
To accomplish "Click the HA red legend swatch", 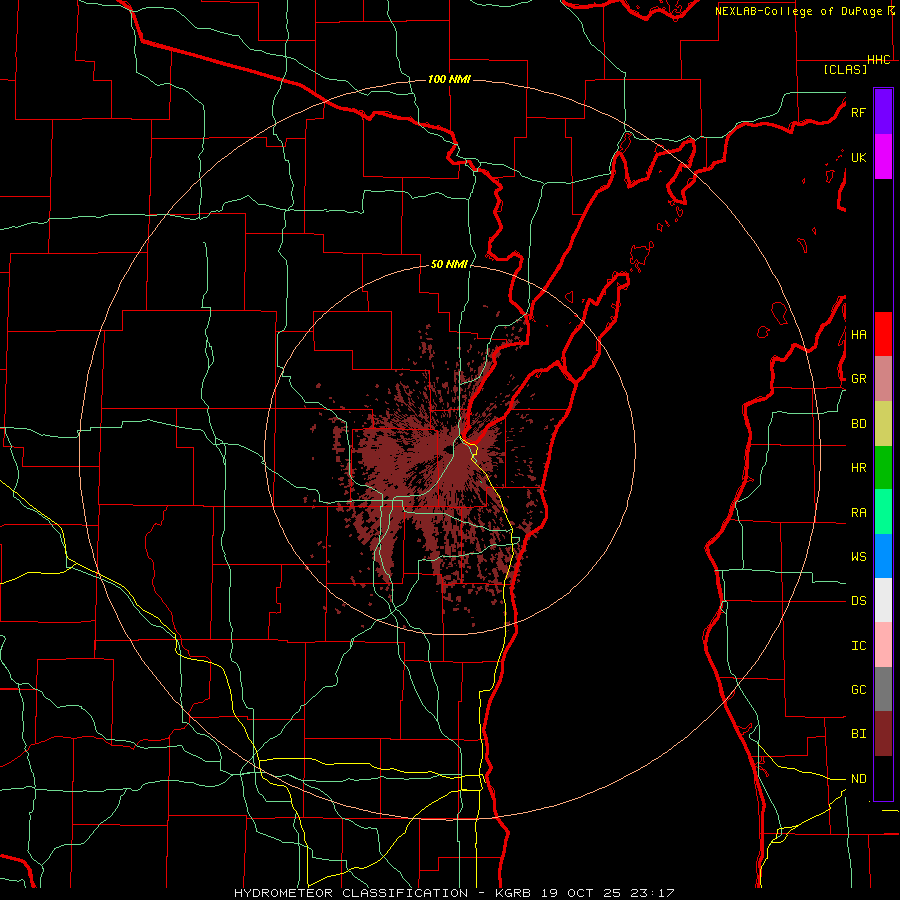I will 883,334.
